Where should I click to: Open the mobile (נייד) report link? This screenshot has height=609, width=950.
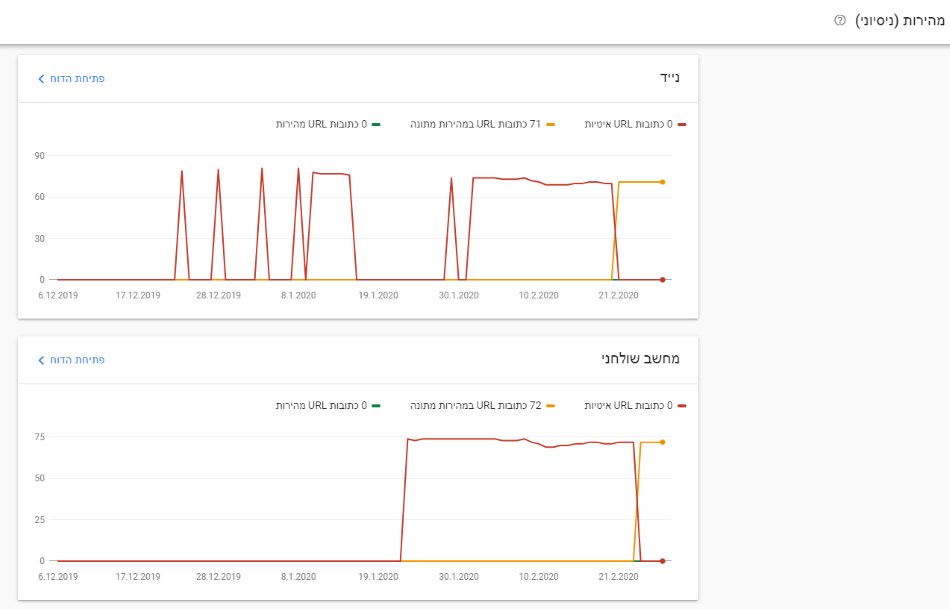point(77,79)
